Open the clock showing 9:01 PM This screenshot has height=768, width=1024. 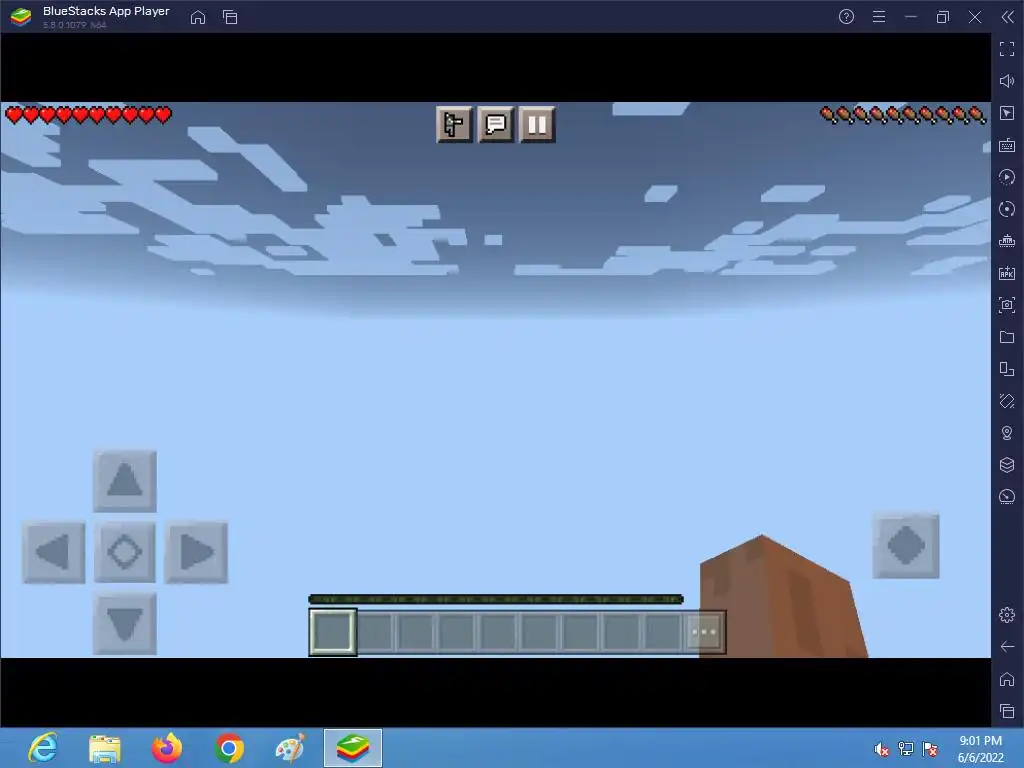tap(980, 748)
